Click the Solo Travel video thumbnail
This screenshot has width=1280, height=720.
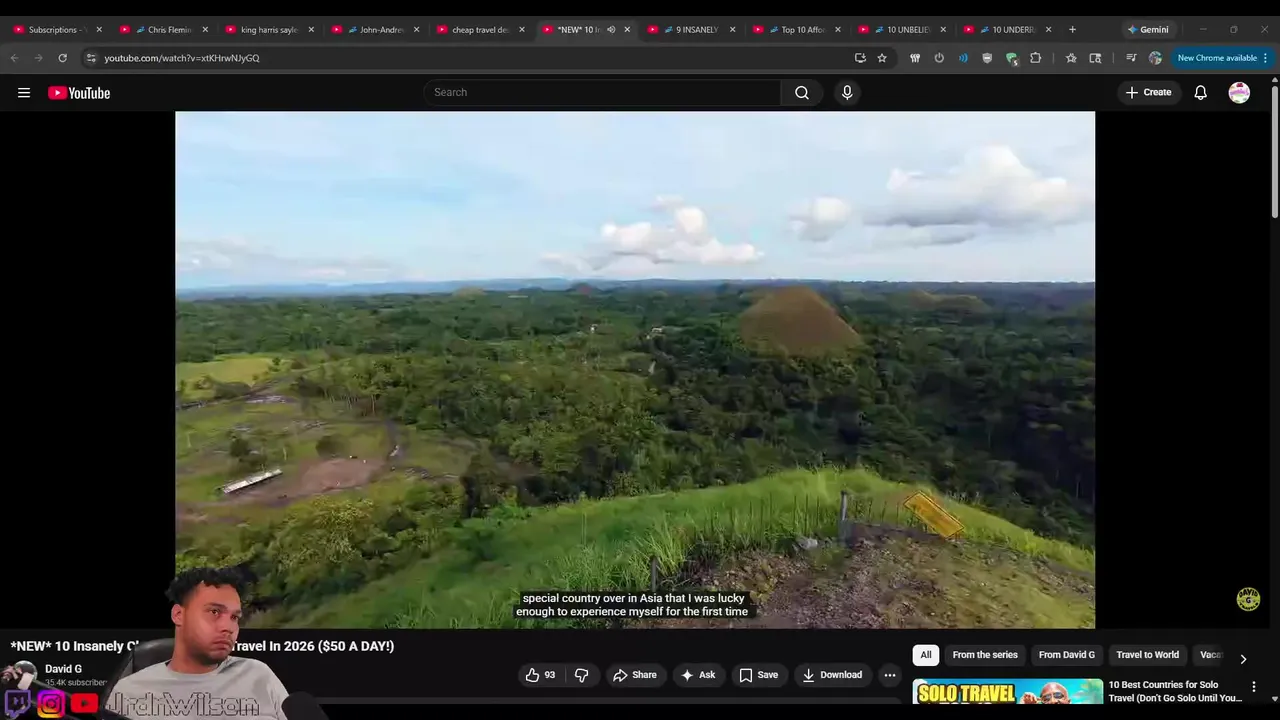(x=1008, y=692)
